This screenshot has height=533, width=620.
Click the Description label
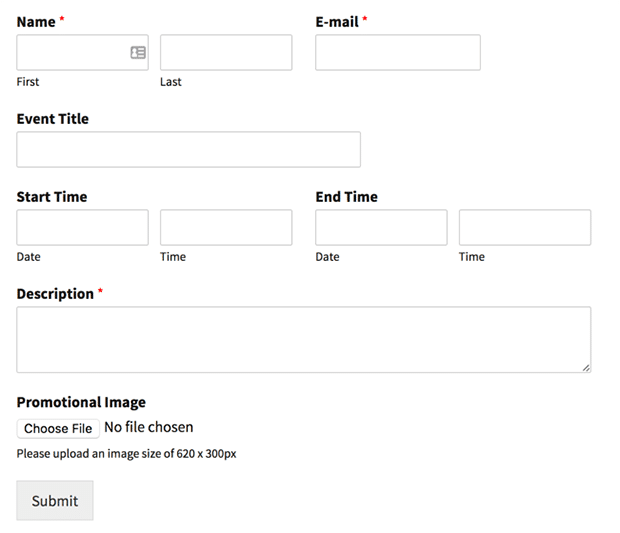pos(55,294)
